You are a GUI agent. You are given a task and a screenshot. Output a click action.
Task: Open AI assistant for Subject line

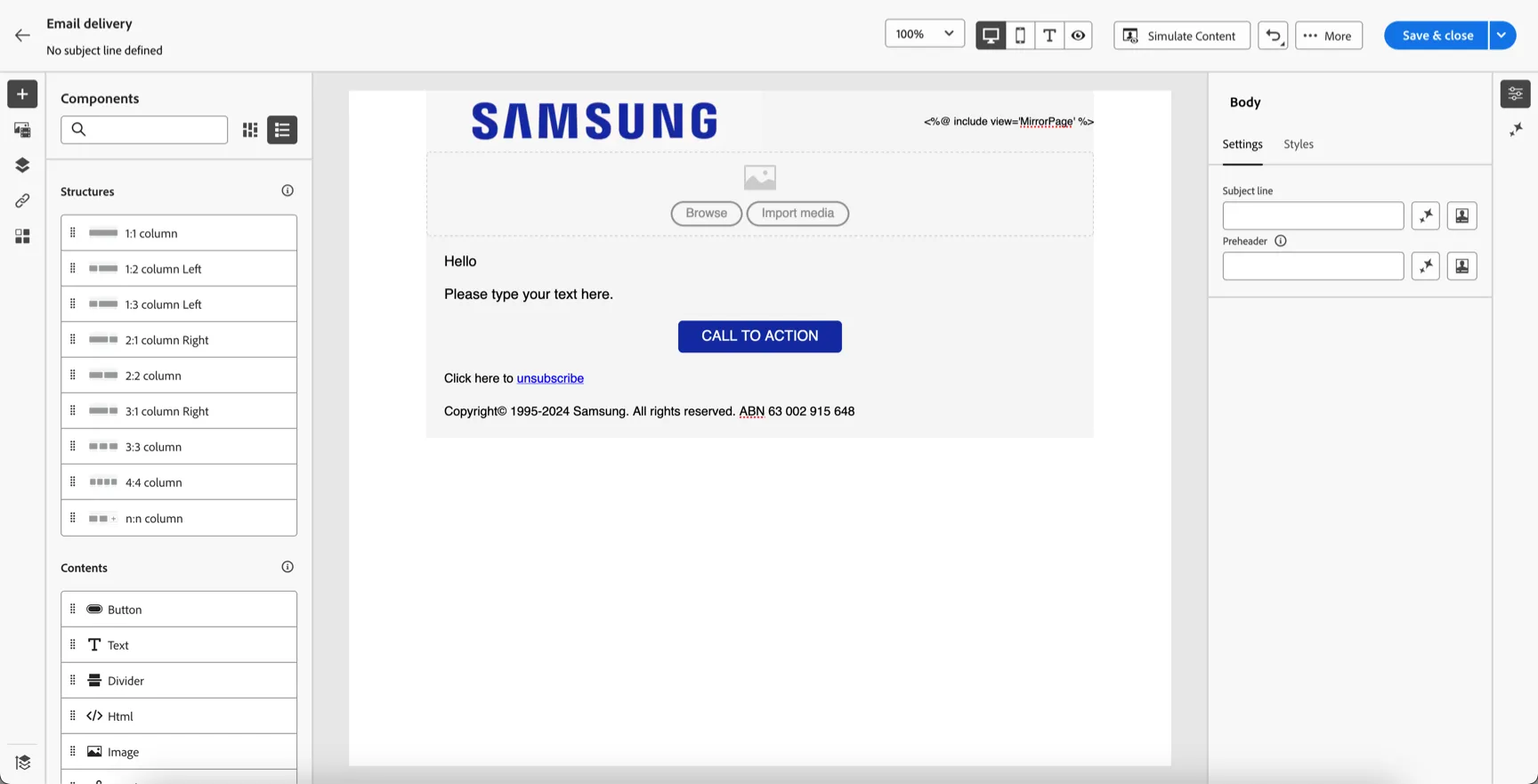1426,216
